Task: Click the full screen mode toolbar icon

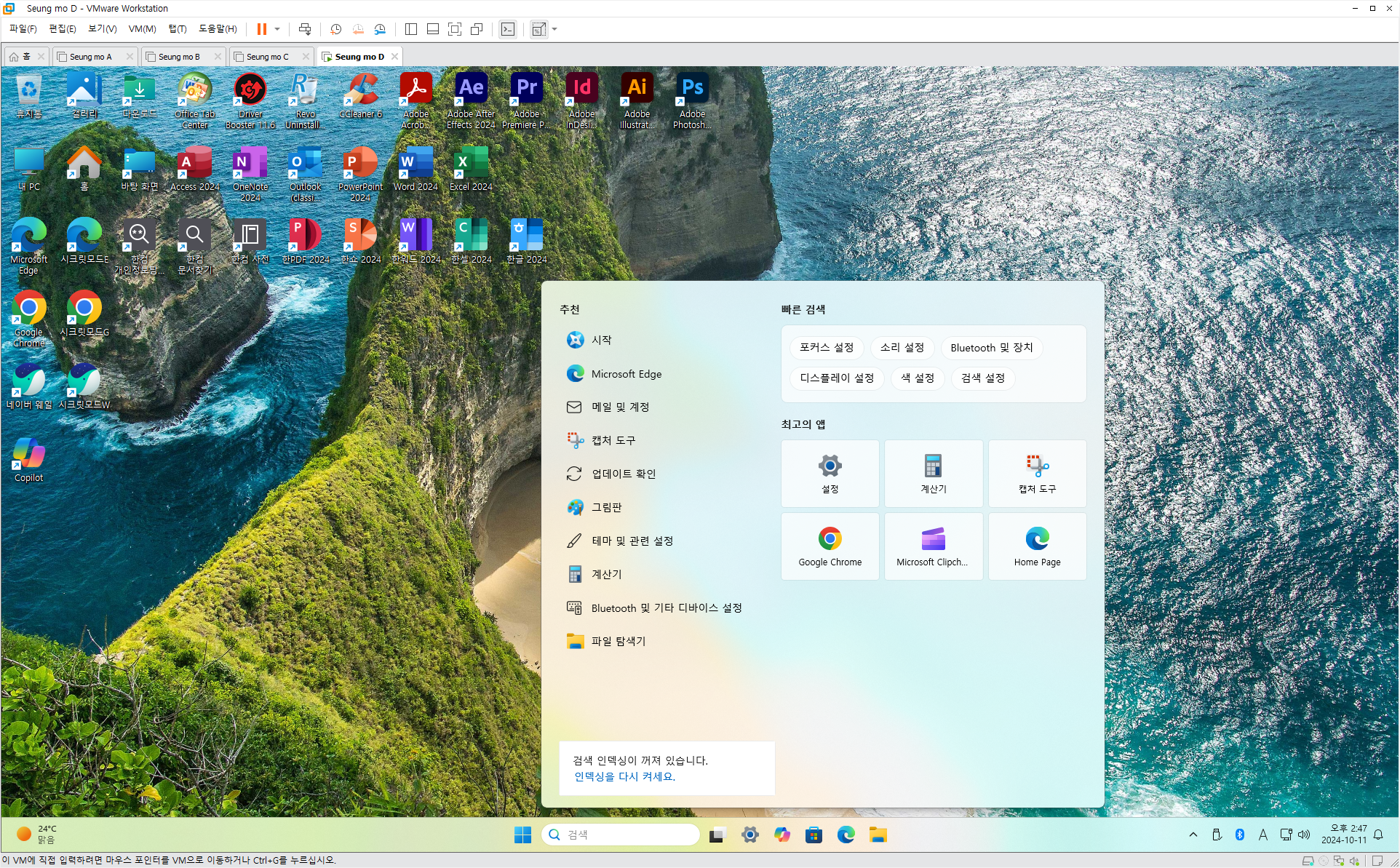Action: coord(455,29)
